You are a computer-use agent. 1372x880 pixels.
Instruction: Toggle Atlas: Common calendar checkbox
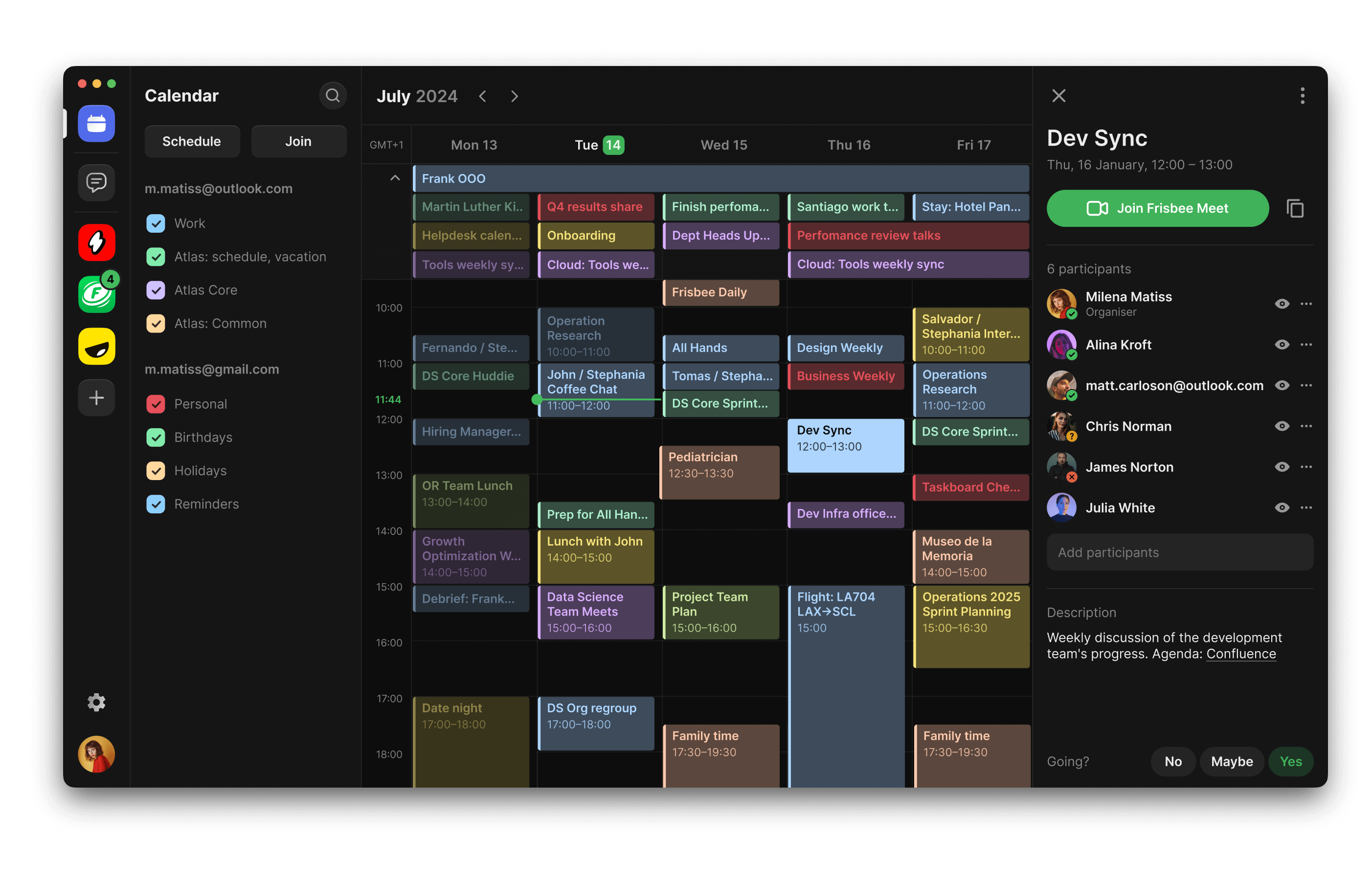156,323
